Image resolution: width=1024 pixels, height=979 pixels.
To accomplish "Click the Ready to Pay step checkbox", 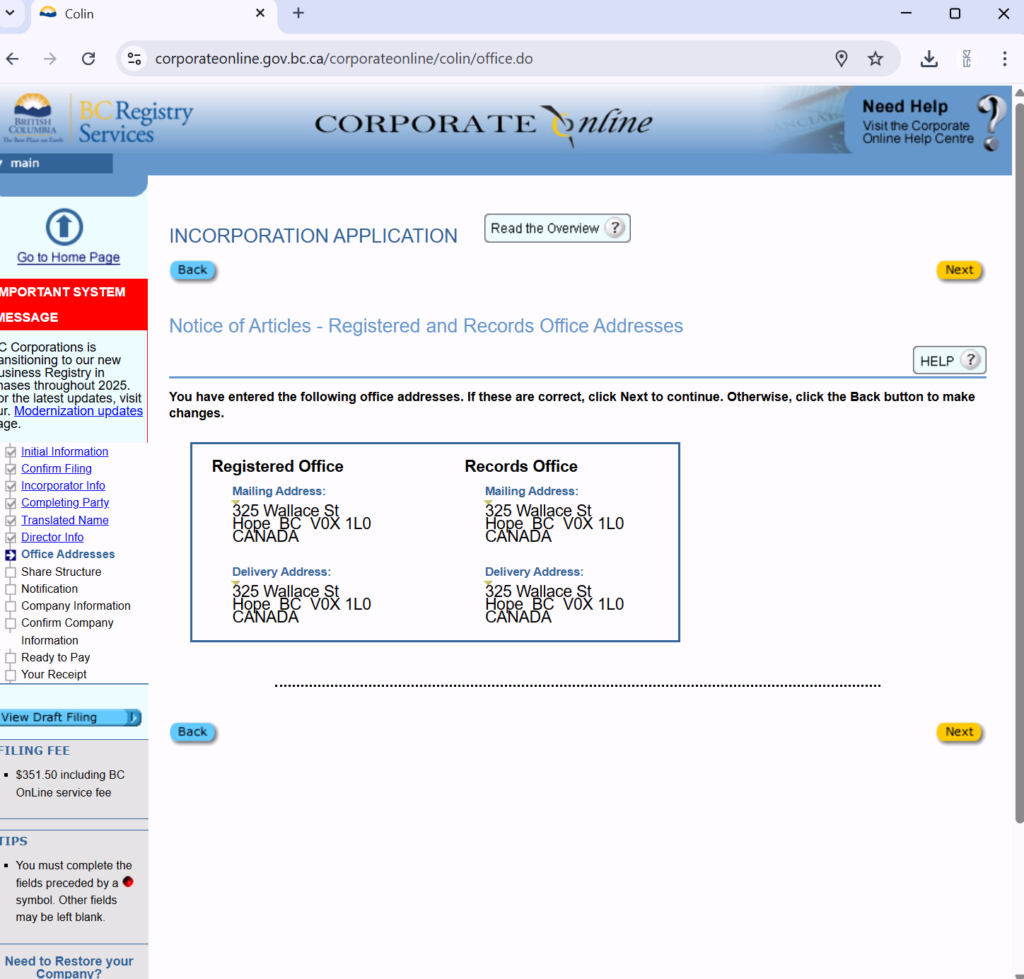I will [x=11, y=658].
